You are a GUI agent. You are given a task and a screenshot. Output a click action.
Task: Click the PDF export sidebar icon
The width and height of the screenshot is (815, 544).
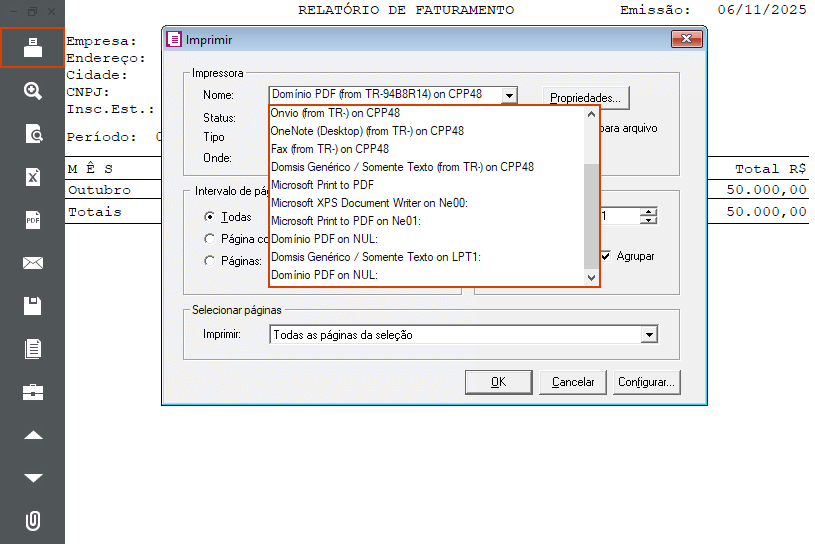pos(33,220)
